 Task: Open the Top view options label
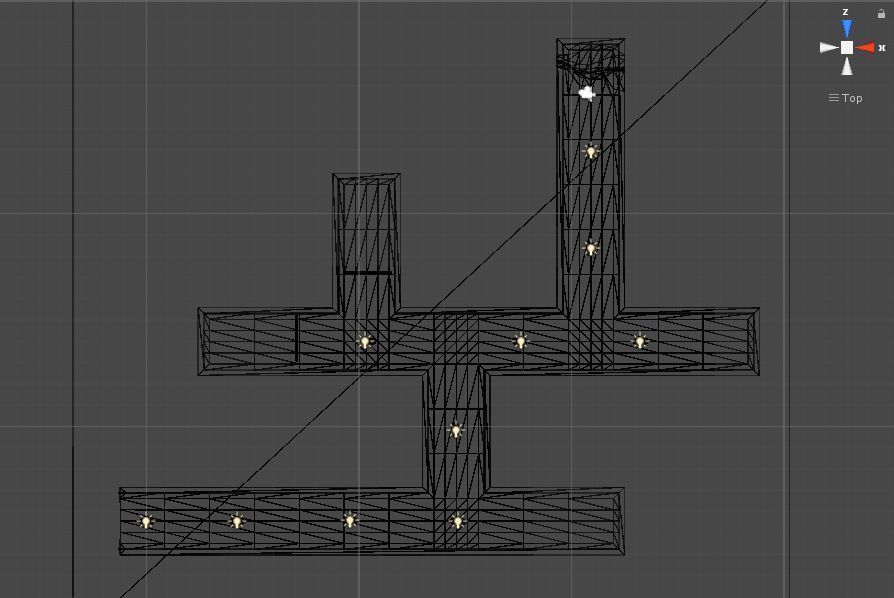pos(846,98)
